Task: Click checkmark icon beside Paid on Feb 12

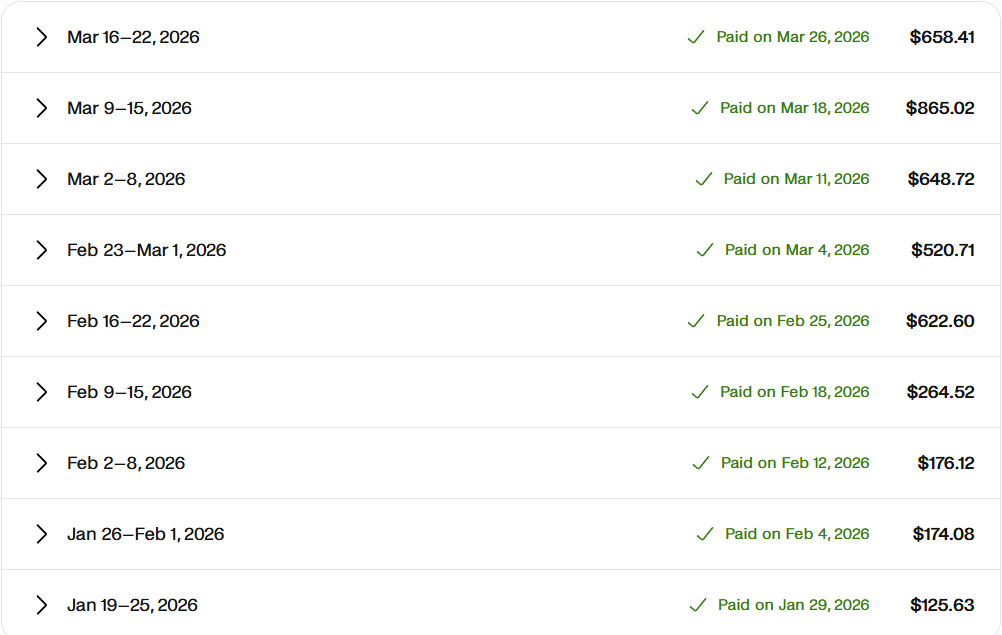Action: tap(701, 463)
